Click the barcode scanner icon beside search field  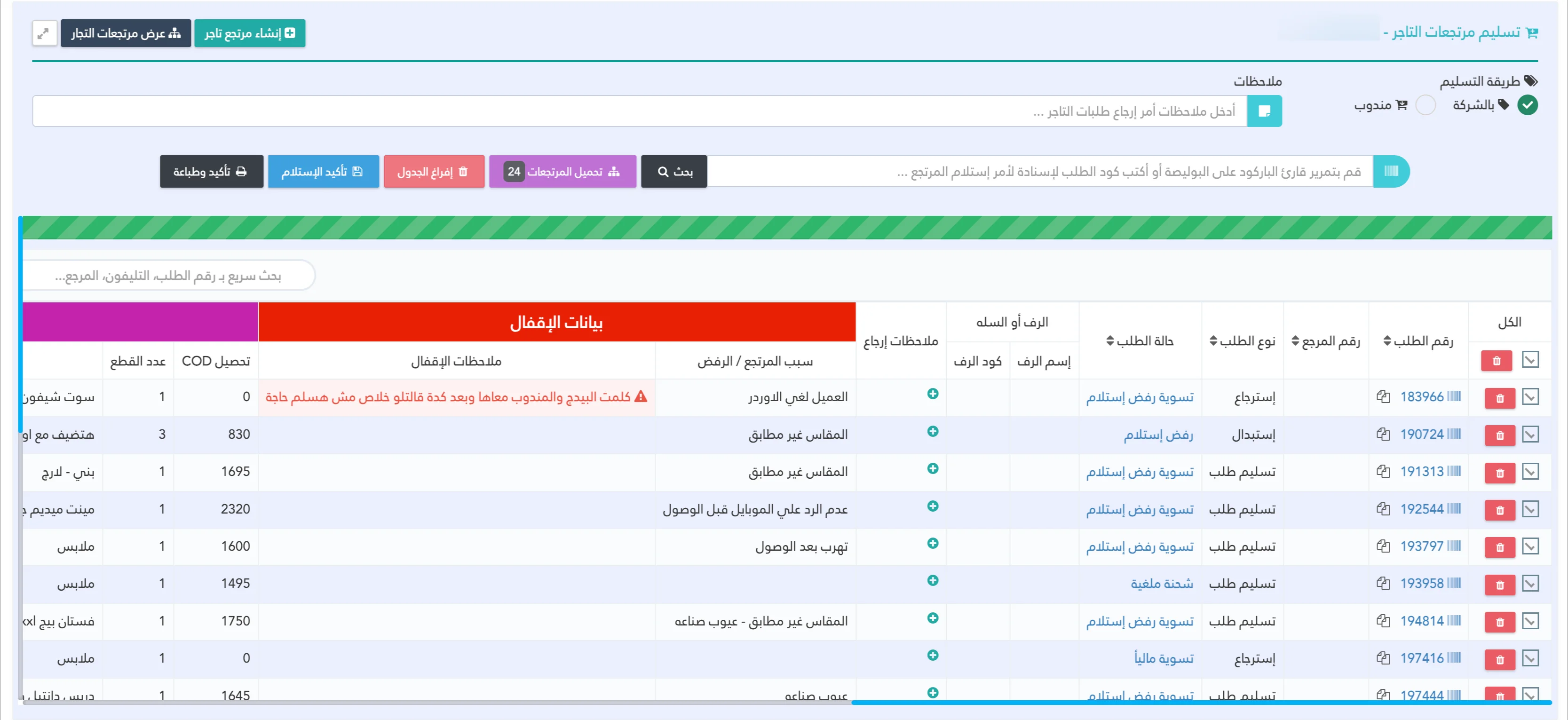pyautogui.click(x=1391, y=171)
